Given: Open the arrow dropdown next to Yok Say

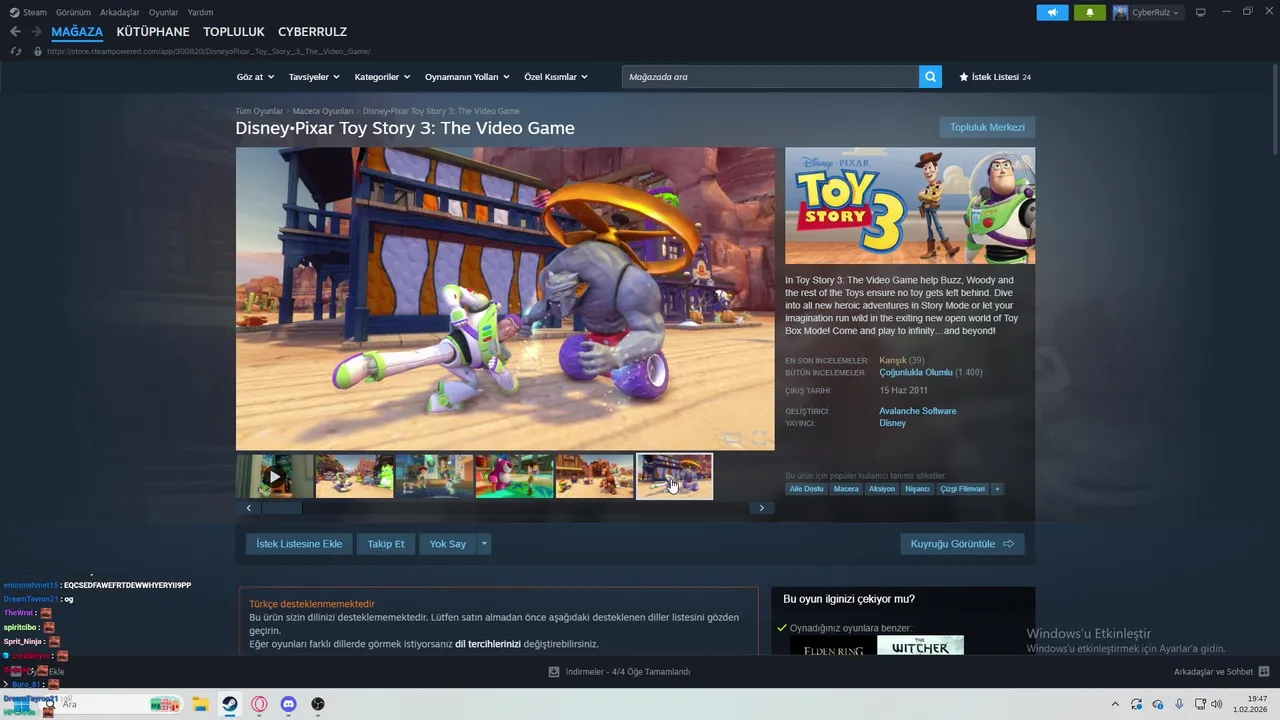Looking at the screenshot, I should tap(484, 544).
